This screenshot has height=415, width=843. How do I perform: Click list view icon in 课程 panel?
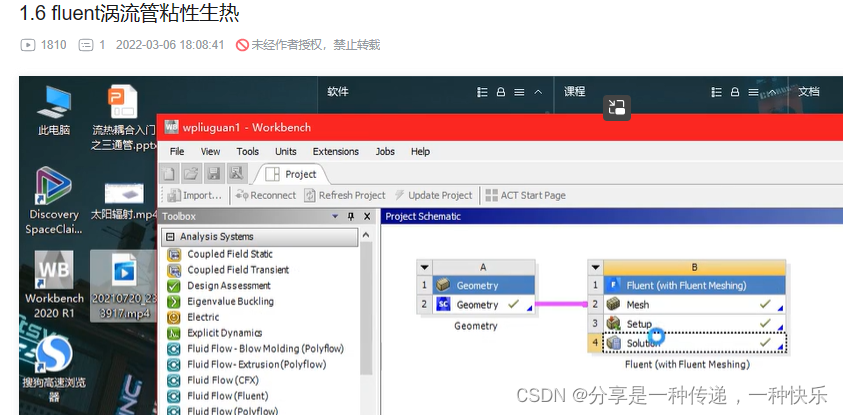pos(716,92)
